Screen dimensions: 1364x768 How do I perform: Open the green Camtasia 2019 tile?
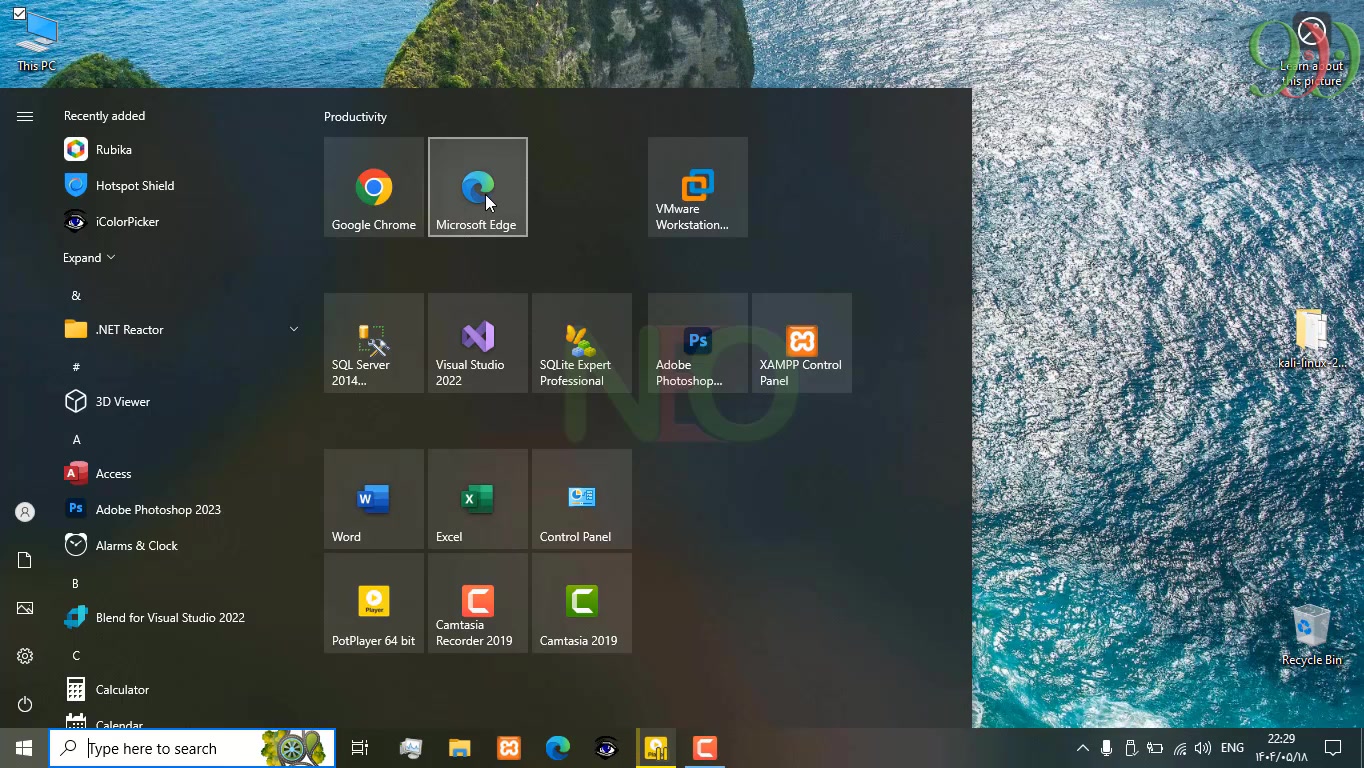(582, 603)
